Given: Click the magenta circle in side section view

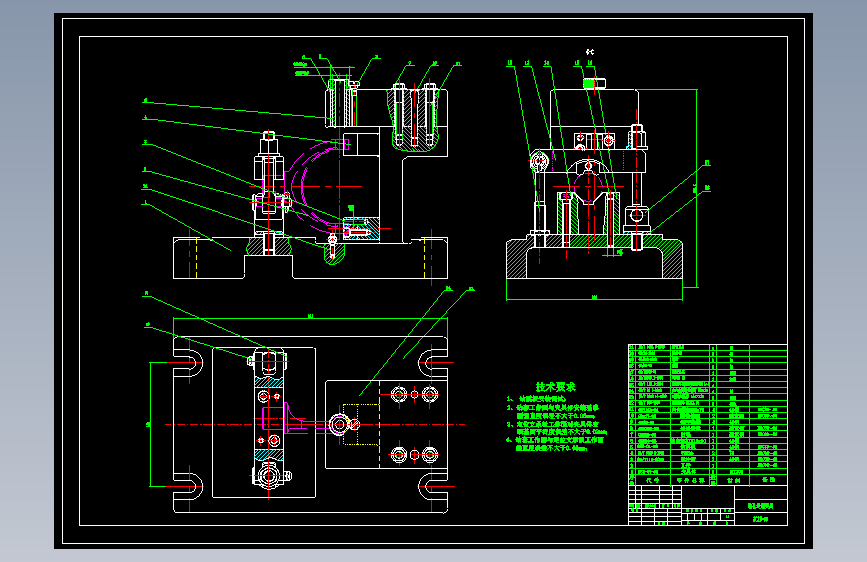Looking at the screenshot, I should coord(588,187).
